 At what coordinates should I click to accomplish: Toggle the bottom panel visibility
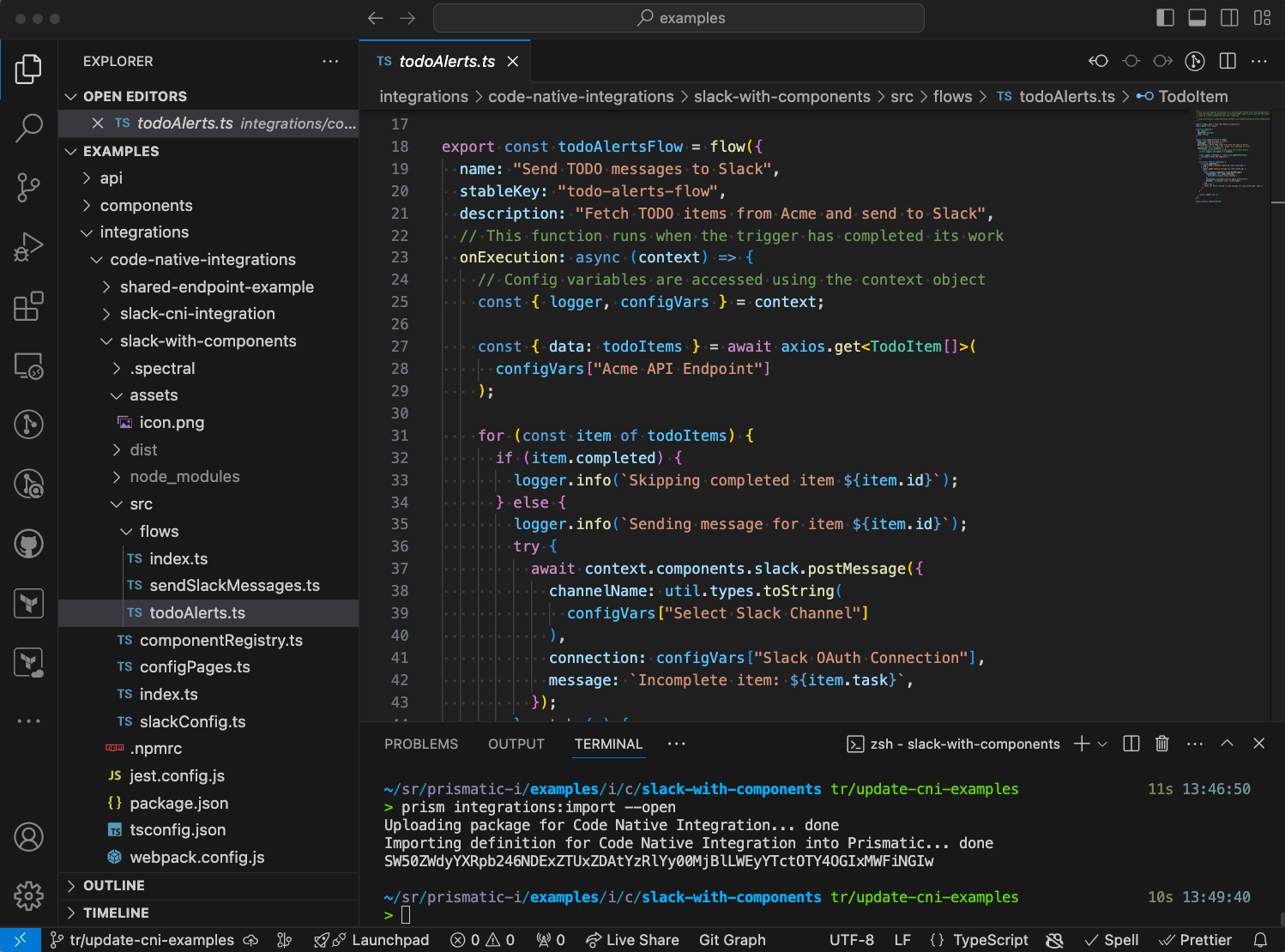(1197, 17)
